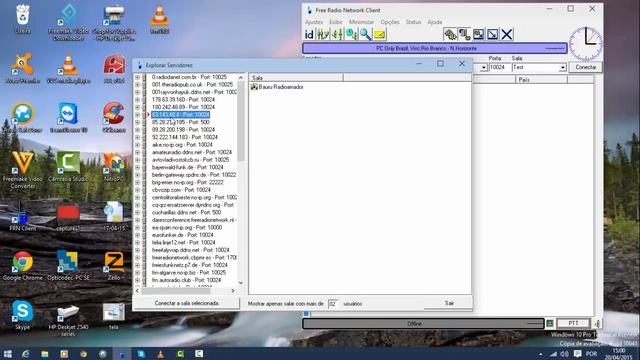The image size is (640, 360).
Task: Click the analog clock in FRN Client
Action: point(585,44)
